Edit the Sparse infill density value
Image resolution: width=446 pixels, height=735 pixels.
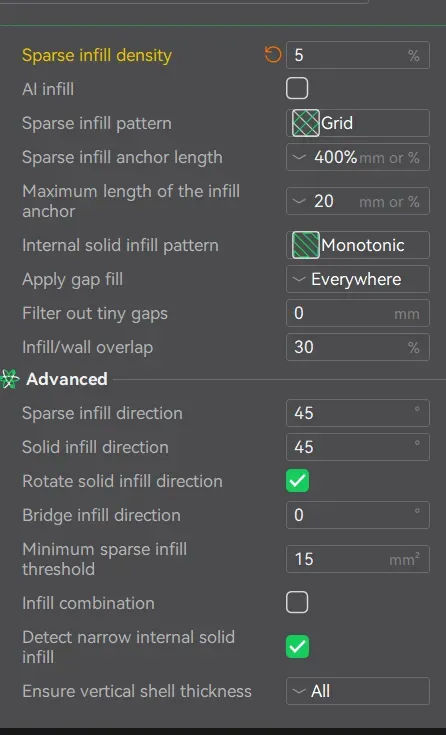(x=358, y=55)
